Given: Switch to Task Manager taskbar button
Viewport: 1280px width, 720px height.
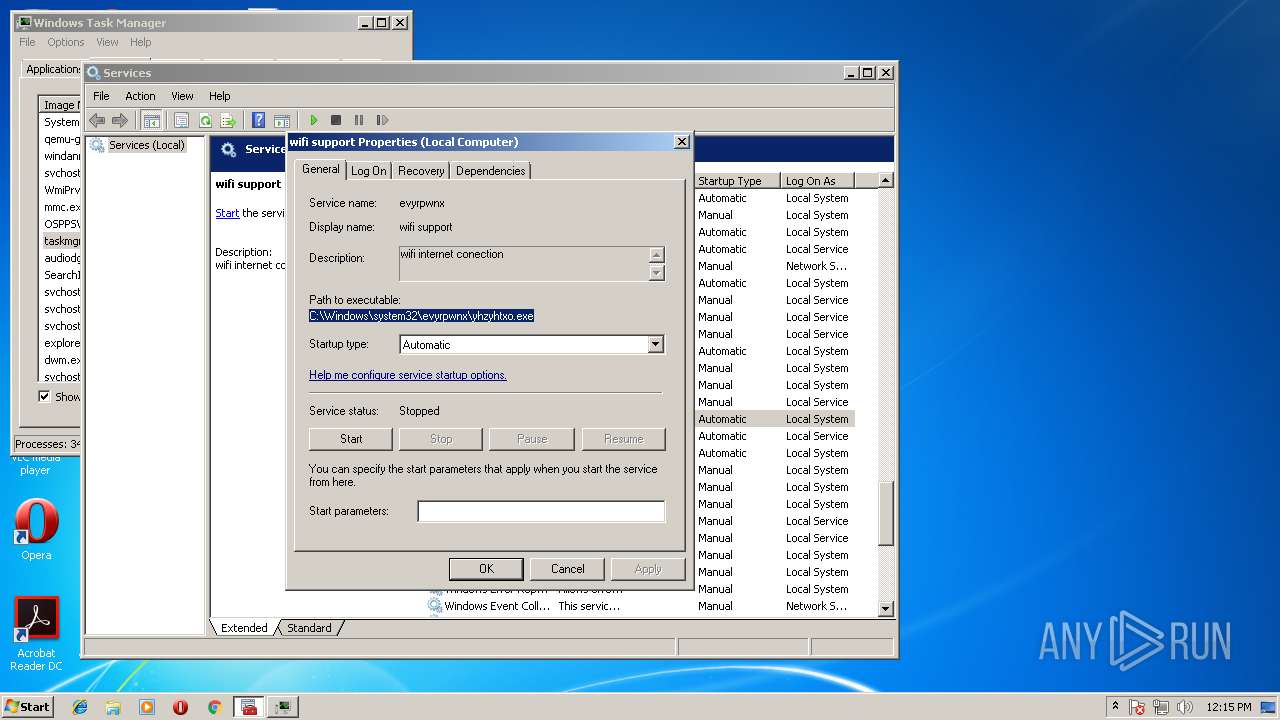Looking at the screenshot, I should pyautogui.click(x=283, y=707).
